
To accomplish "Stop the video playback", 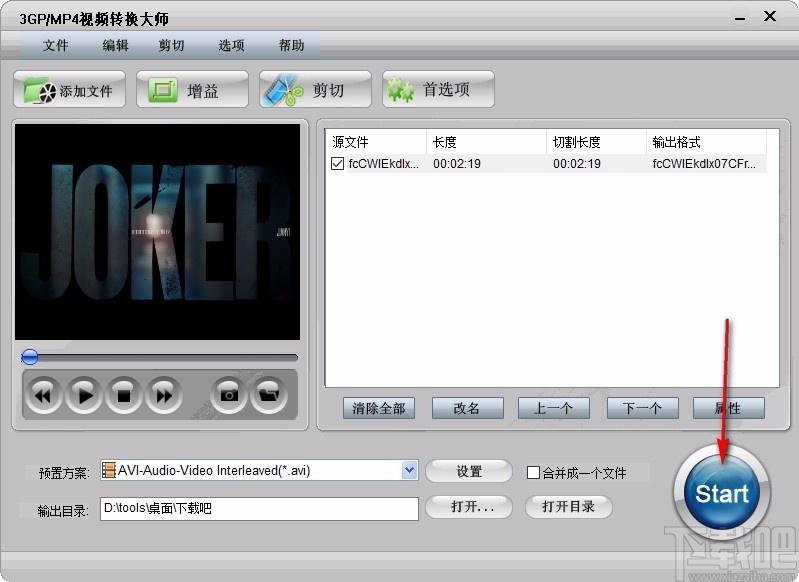I will pyautogui.click(x=124, y=395).
